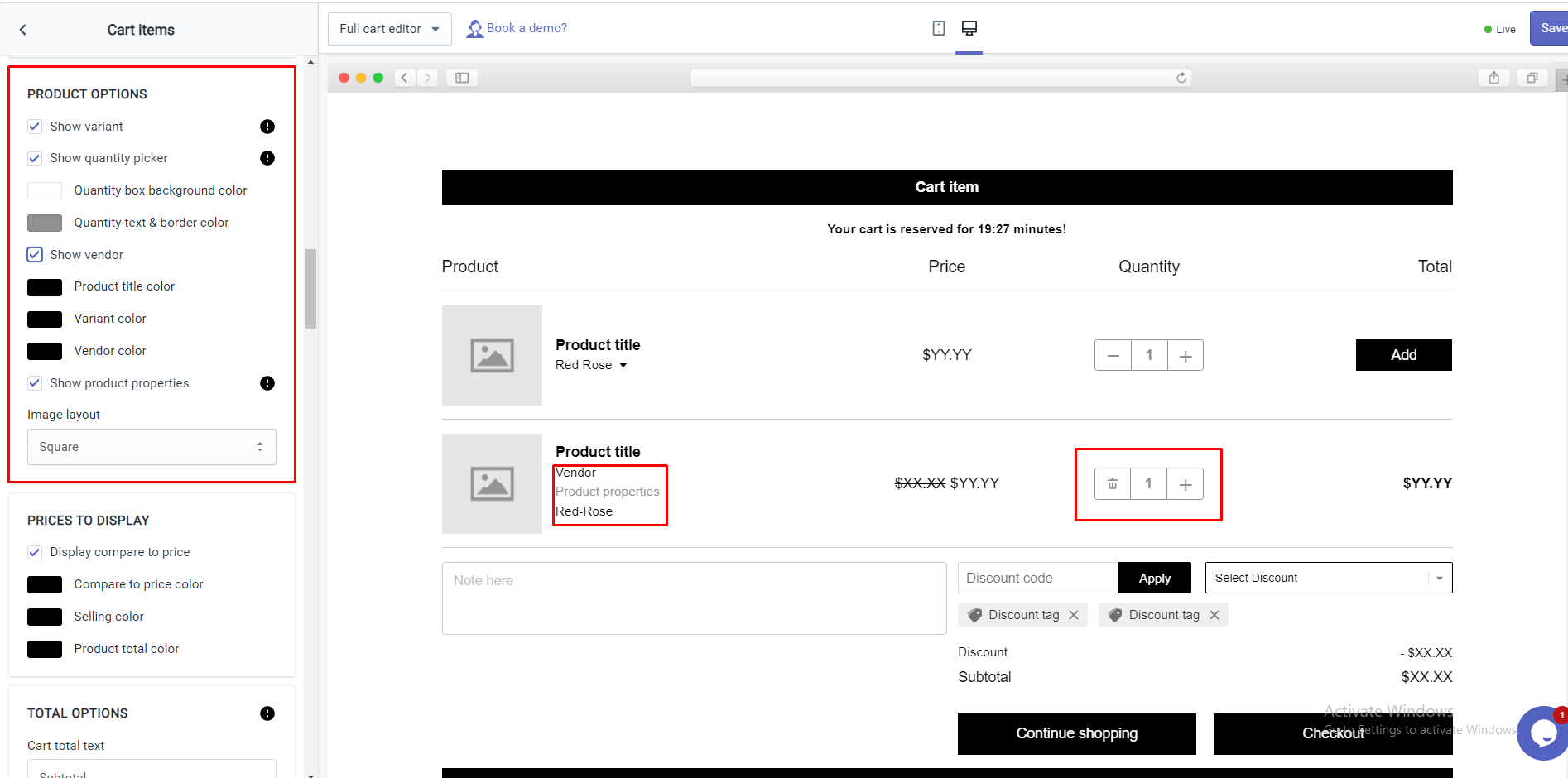The height and width of the screenshot is (778, 1568).
Task: Click the Book a demo person icon
Action: click(475, 29)
